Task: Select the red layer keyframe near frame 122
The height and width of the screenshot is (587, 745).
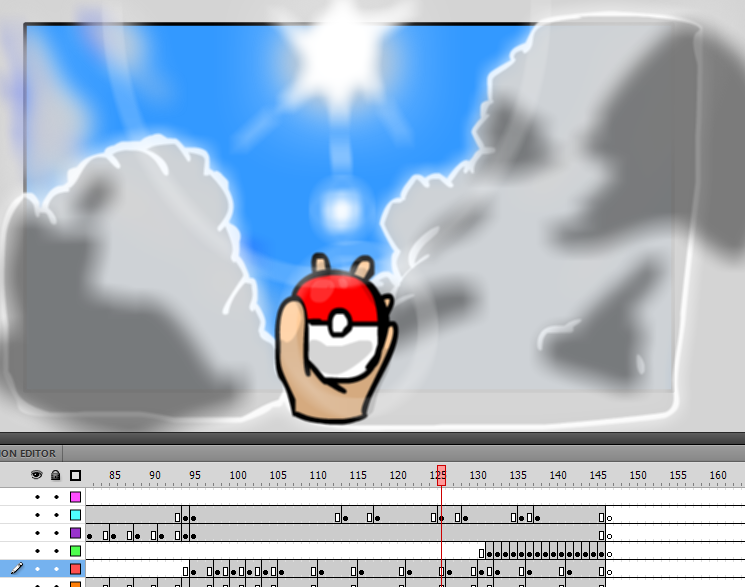Action: click(x=410, y=572)
